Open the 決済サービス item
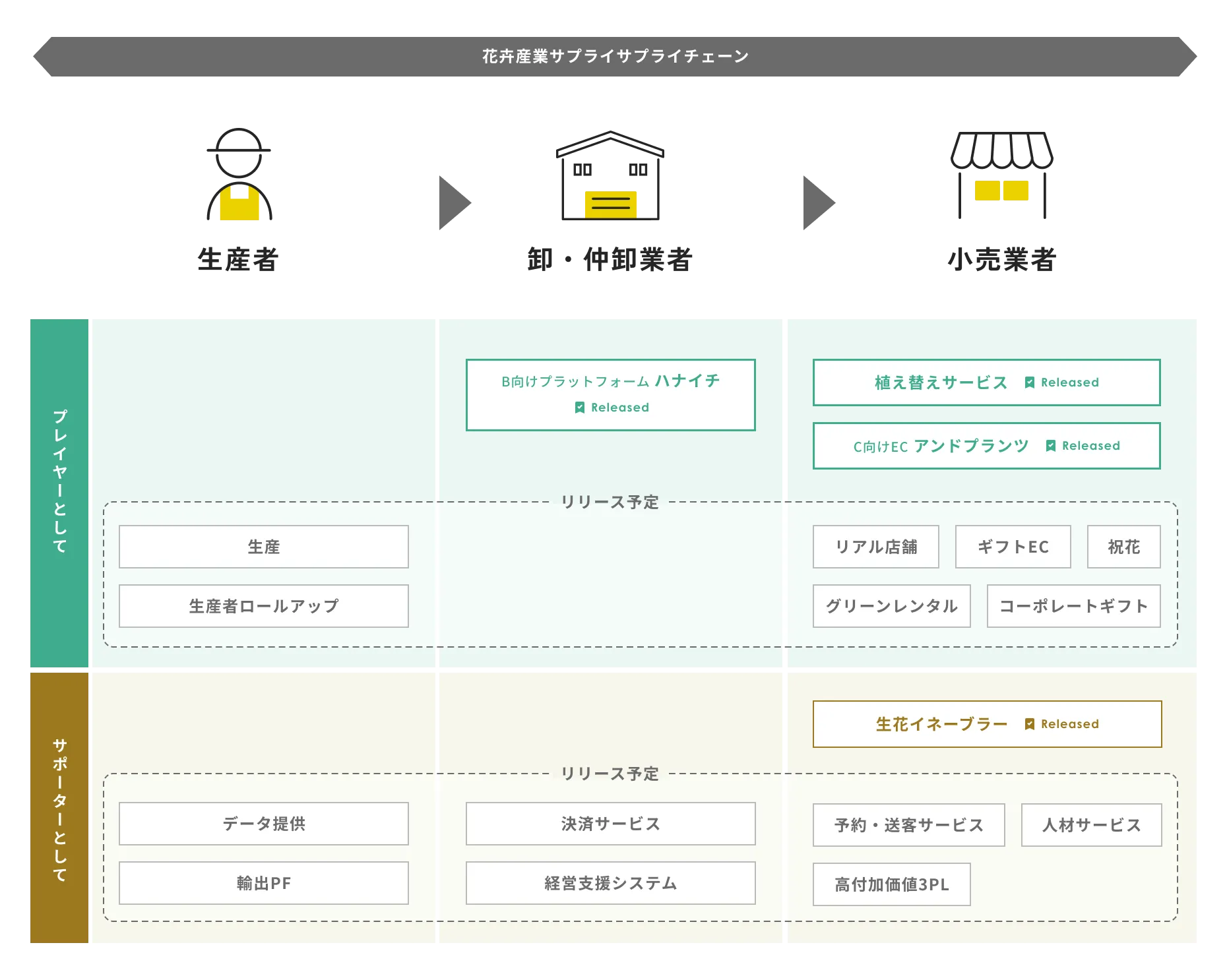Image resolution: width=1227 pixels, height=980 pixels. click(610, 824)
